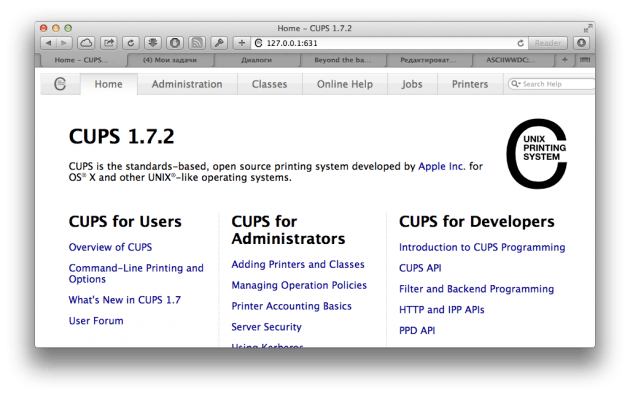Switch to the (4) Мои задачи browser tab
630x396 pixels.
170,60
